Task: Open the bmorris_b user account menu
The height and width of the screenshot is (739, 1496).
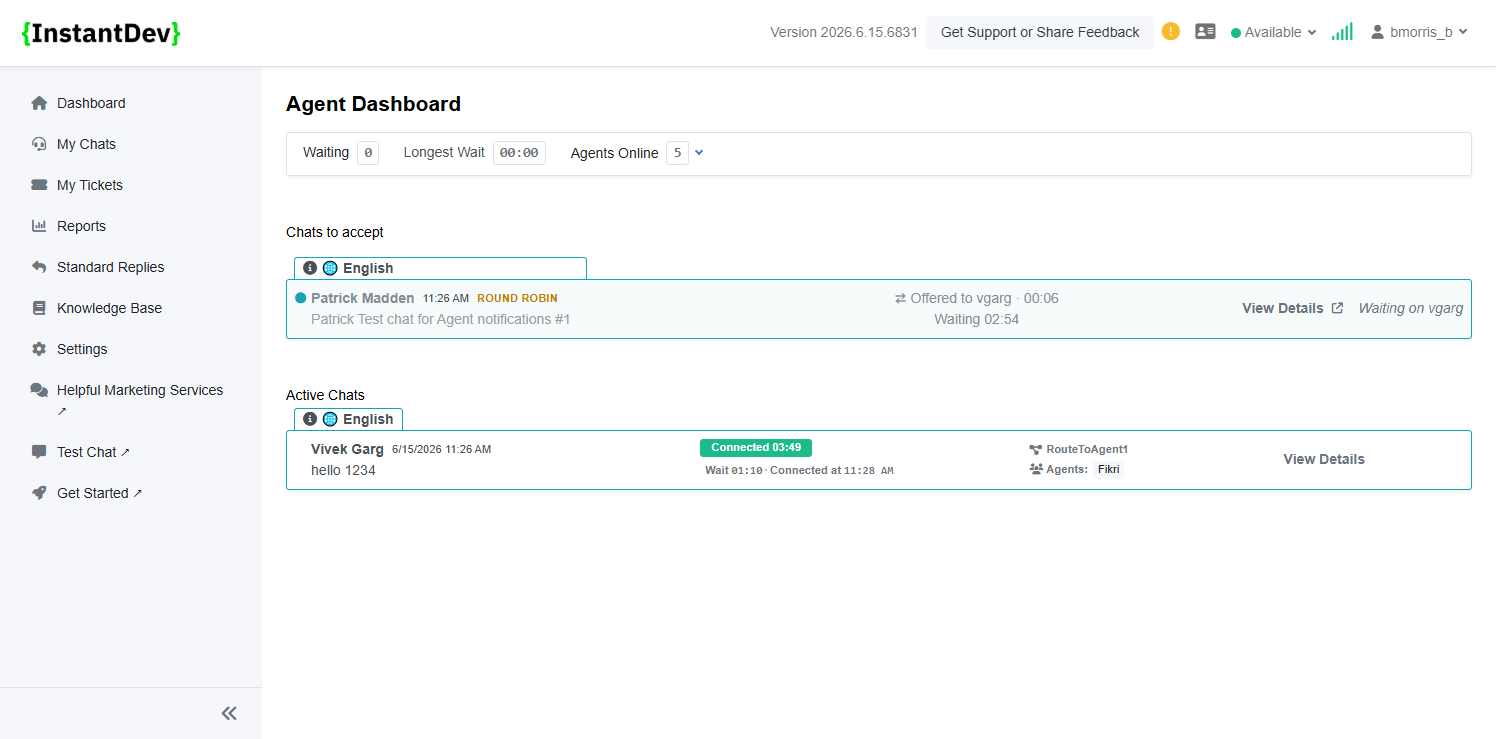Action: pyautogui.click(x=1419, y=32)
